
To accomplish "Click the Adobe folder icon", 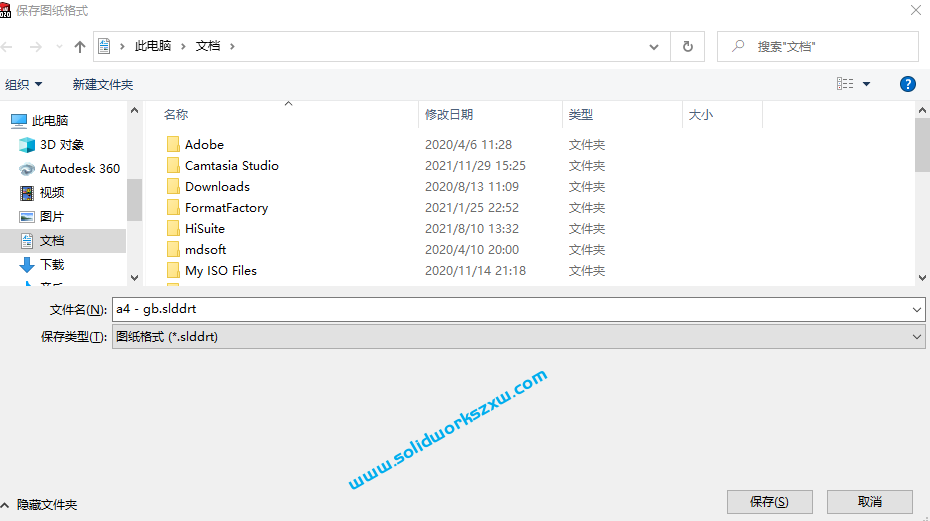I will [173, 144].
